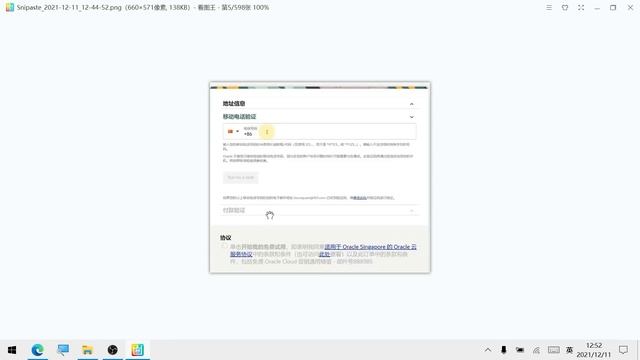Image resolution: width=640 pixels, height=360 pixels.
Task: Click the phone number field with +86
Action: 320,131
